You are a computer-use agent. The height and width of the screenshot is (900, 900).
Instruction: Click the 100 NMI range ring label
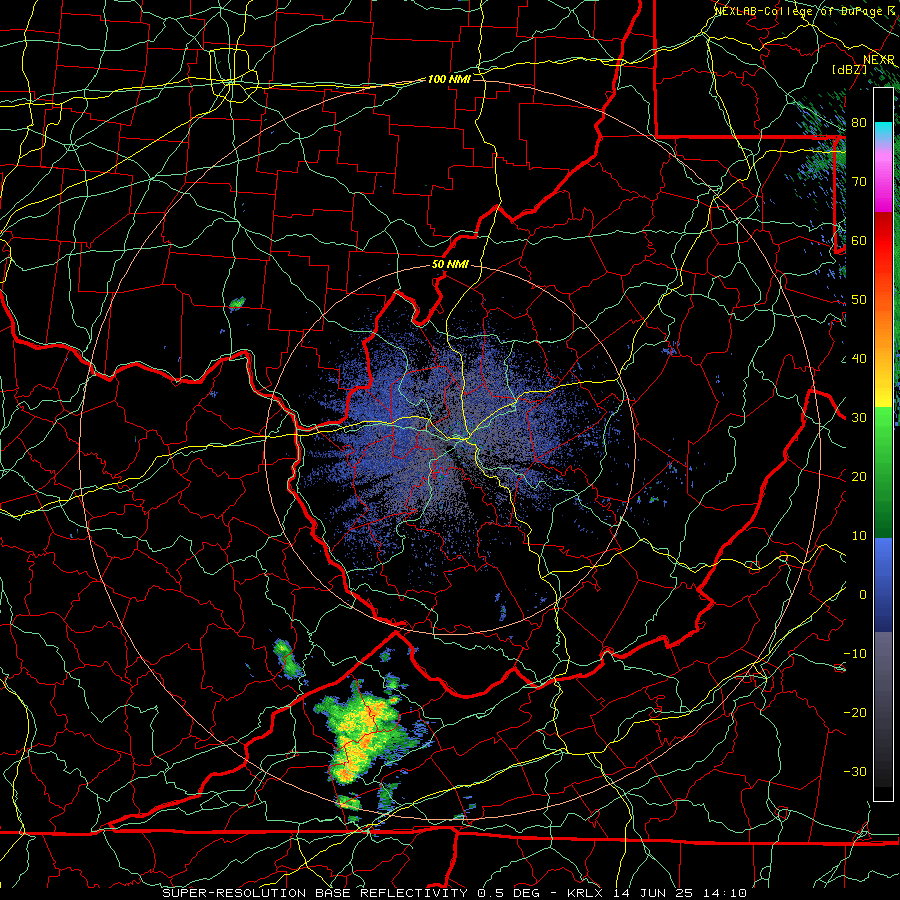[x=449, y=79]
